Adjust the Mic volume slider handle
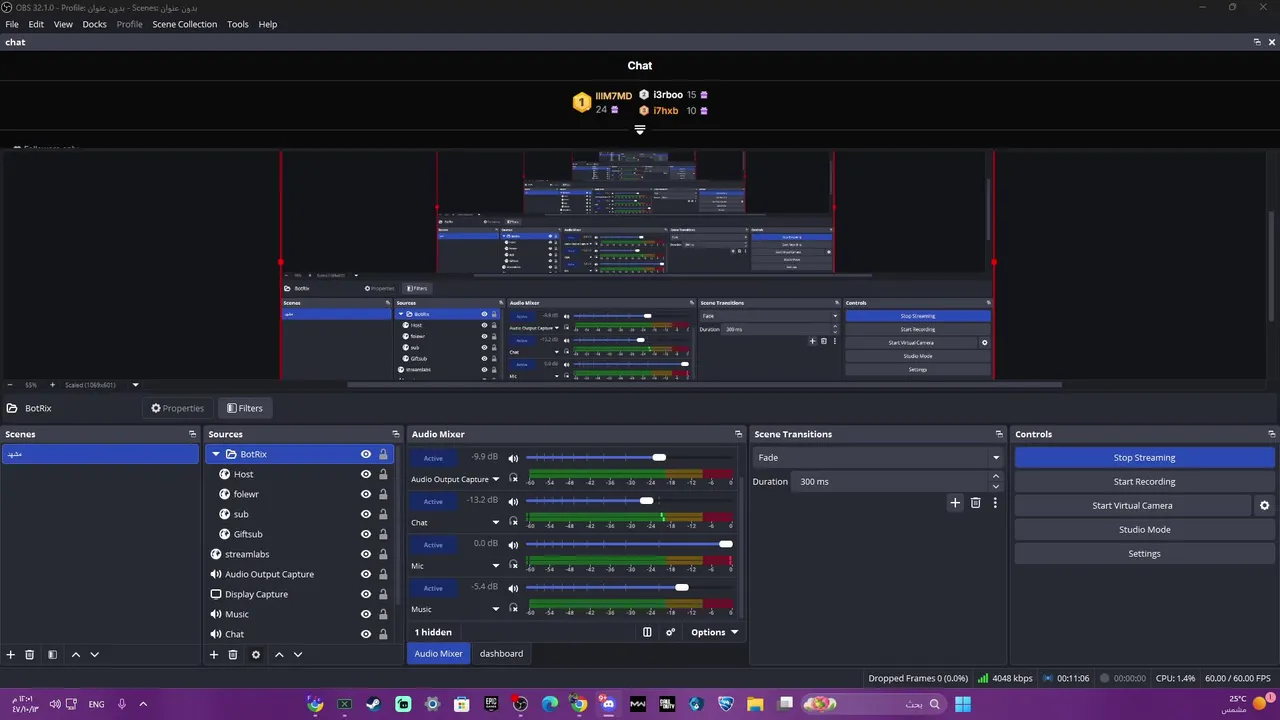 click(x=726, y=544)
